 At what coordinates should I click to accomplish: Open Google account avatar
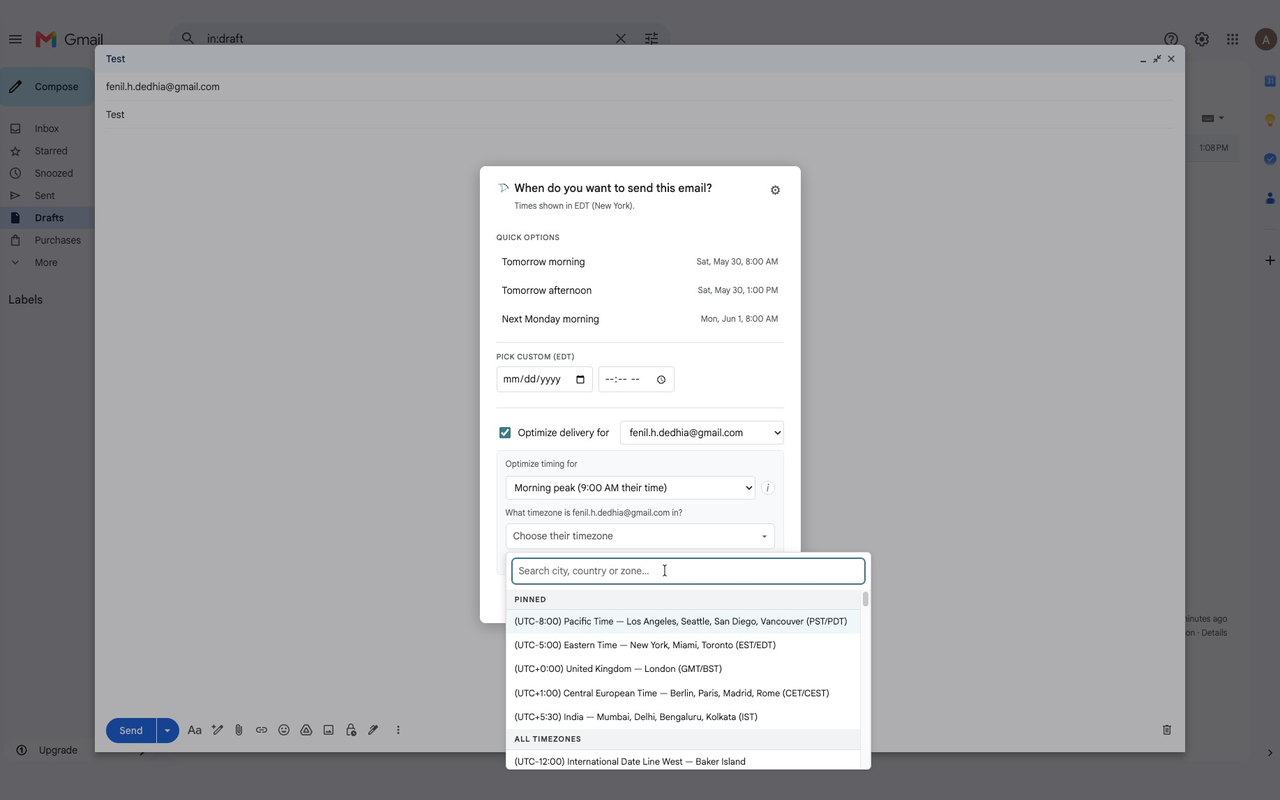[1264, 39]
